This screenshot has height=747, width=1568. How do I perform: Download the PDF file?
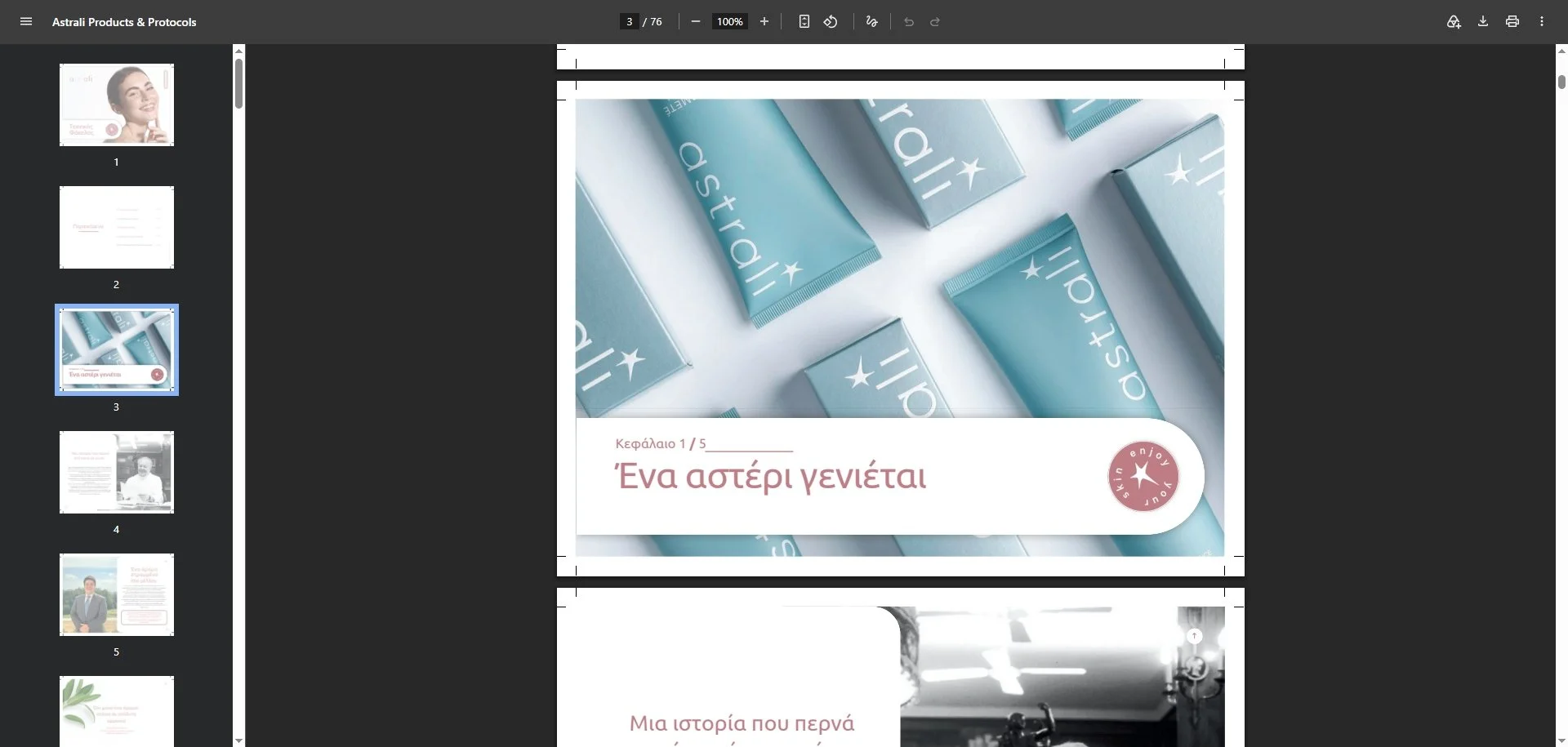pos(1483,22)
